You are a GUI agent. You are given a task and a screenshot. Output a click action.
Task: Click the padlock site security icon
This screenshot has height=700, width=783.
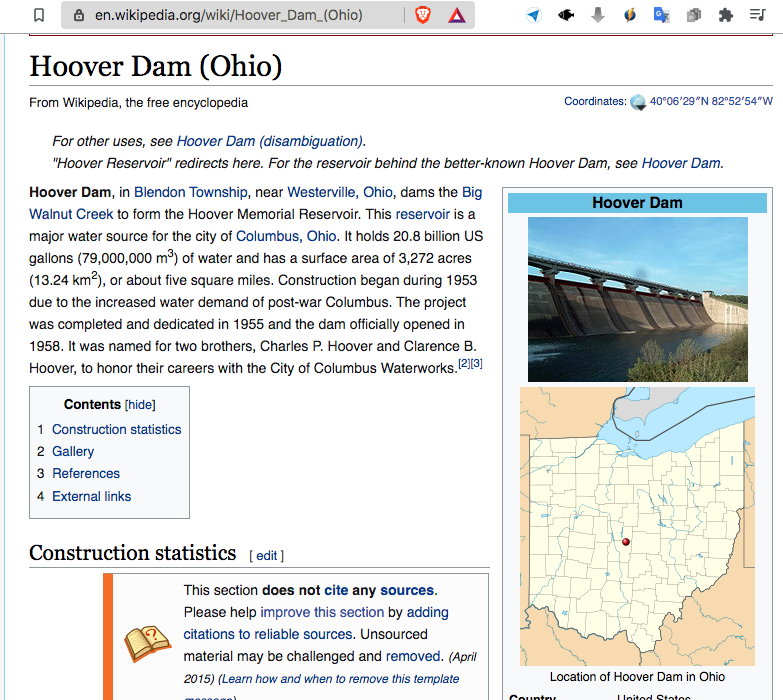pyautogui.click(x=78, y=15)
